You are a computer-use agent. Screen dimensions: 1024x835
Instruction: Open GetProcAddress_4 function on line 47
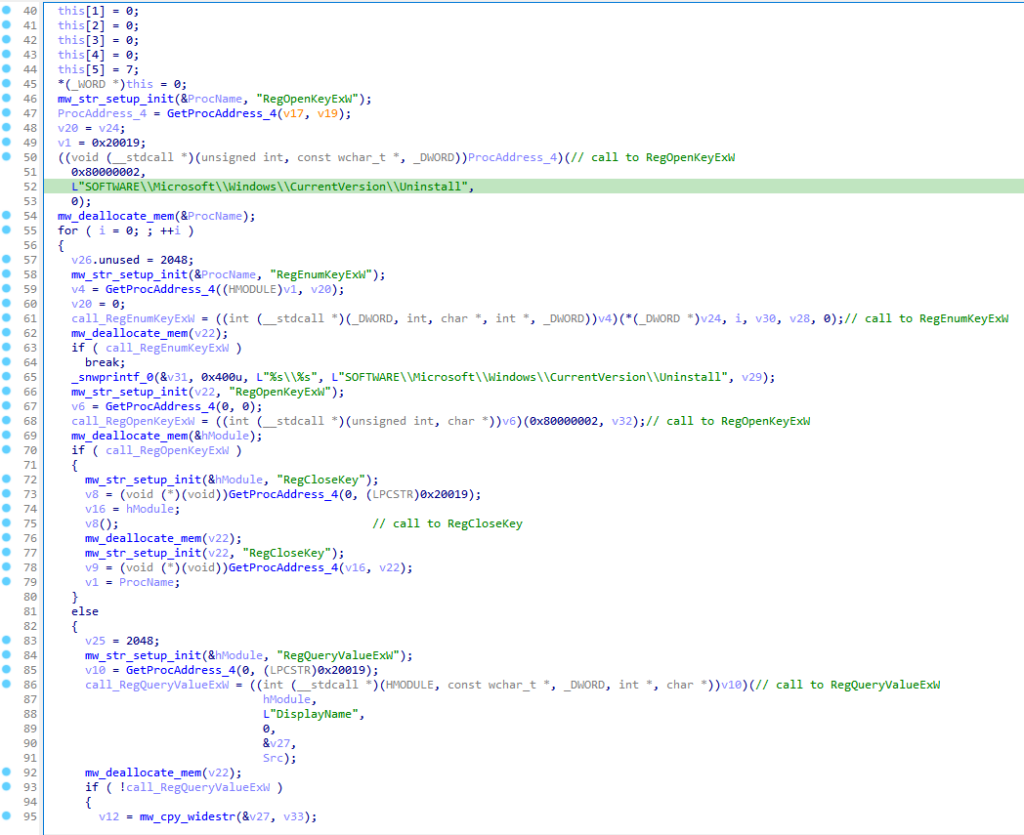pos(199,114)
